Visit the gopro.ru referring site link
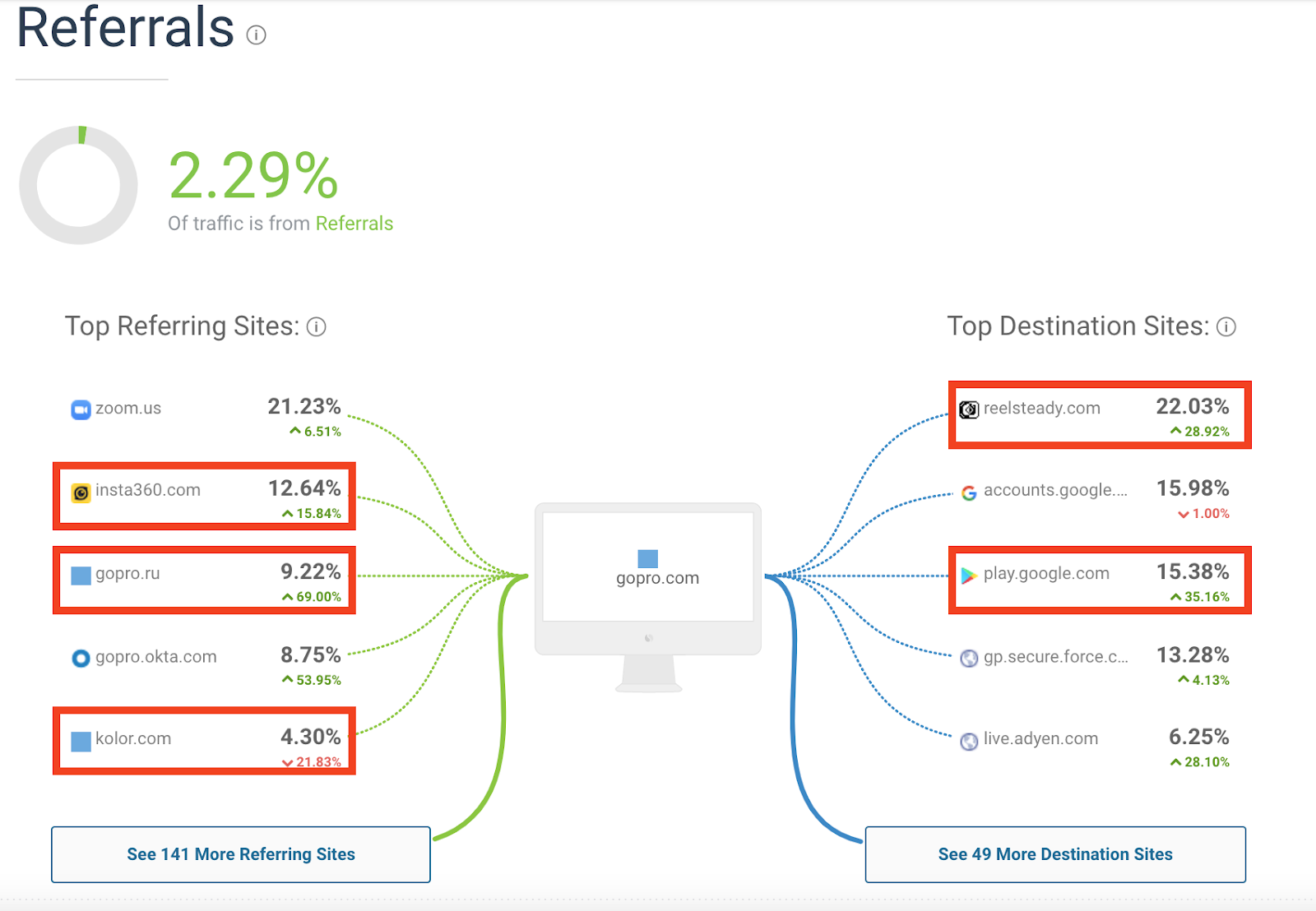Viewport: 1316px width, 911px height. pyautogui.click(x=127, y=573)
